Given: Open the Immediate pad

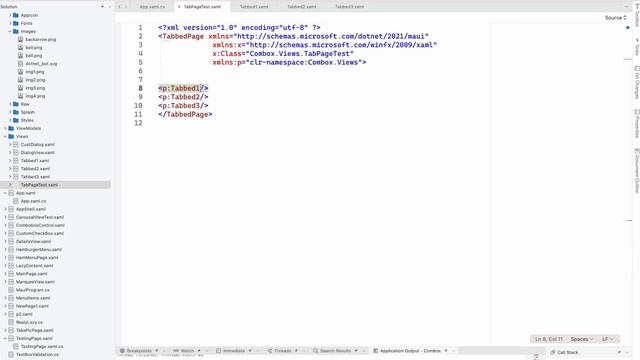Looking at the screenshot, I should 233,351.
